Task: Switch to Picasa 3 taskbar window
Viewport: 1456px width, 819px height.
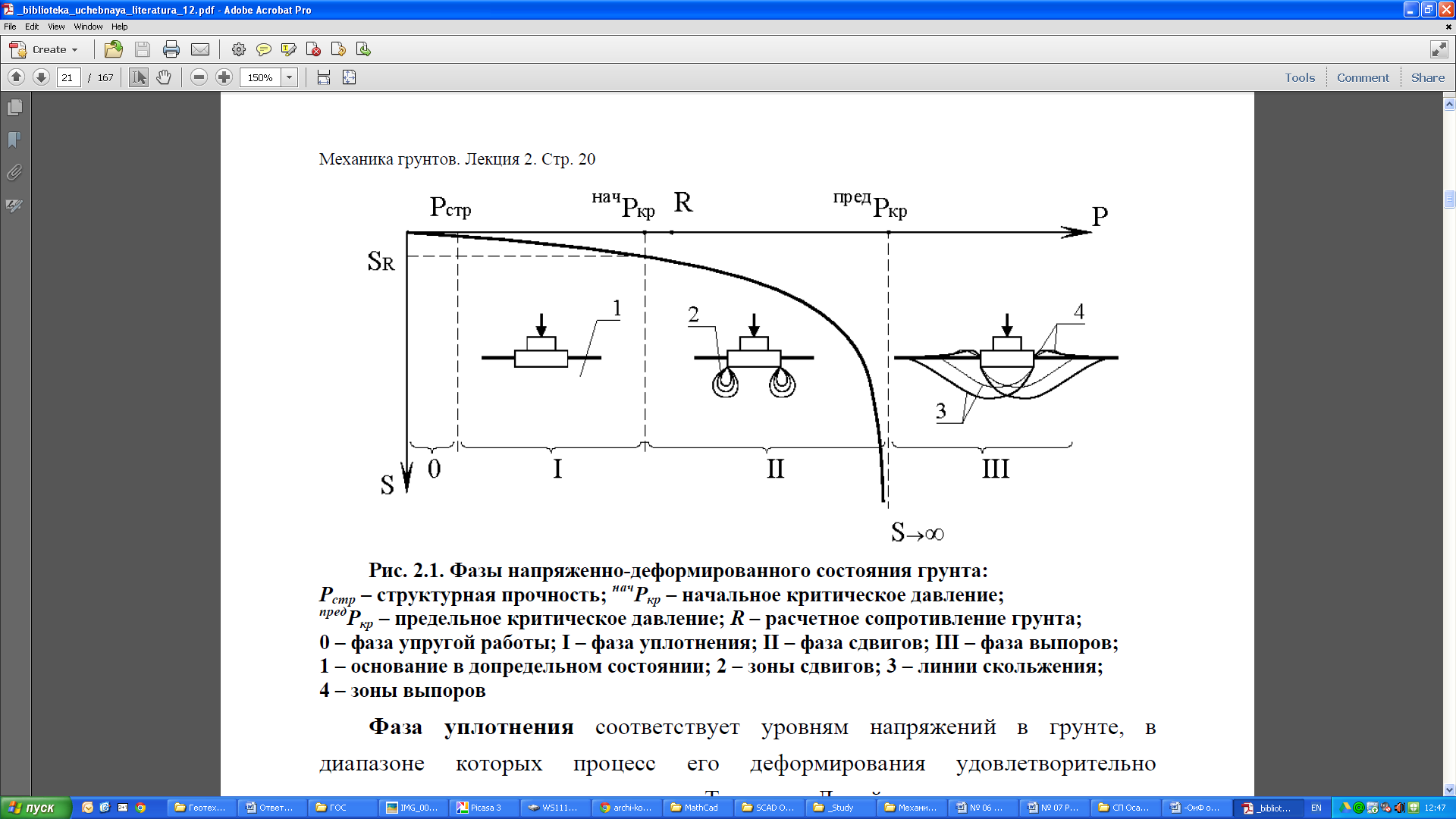Action: tap(484, 808)
